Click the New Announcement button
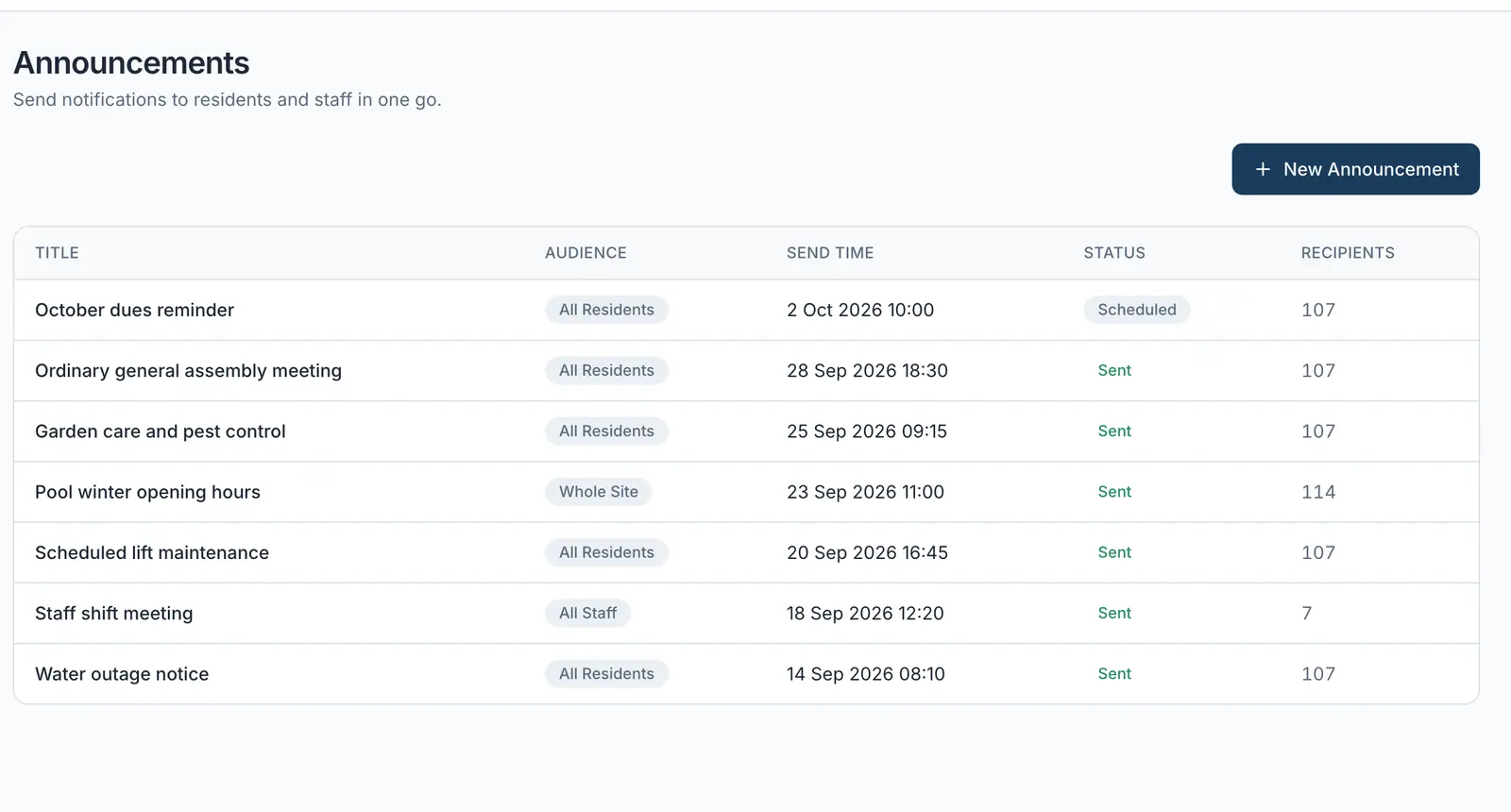The image size is (1511, 812). click(1355, 169)
